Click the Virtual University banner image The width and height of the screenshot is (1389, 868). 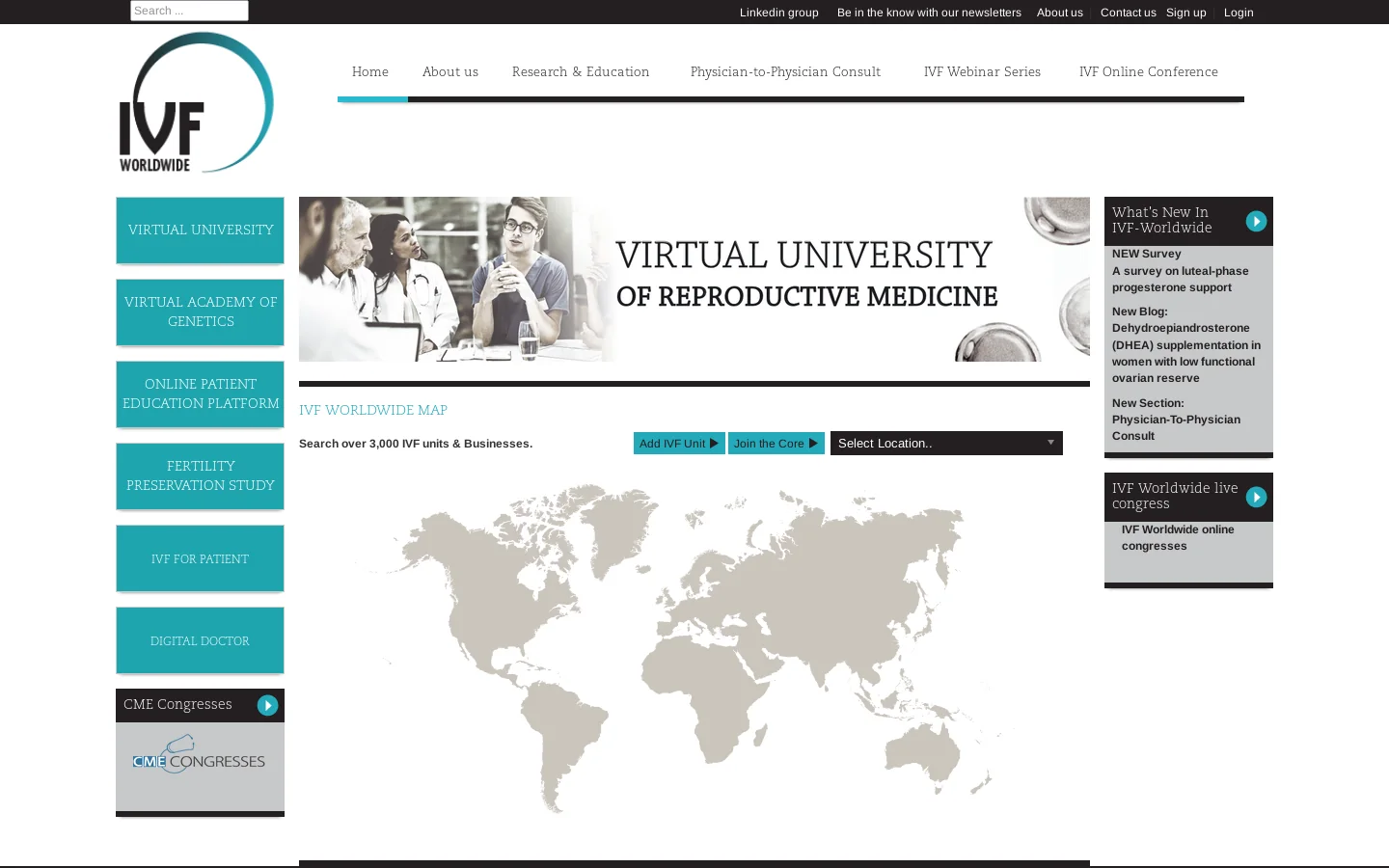tap(694, 280)
